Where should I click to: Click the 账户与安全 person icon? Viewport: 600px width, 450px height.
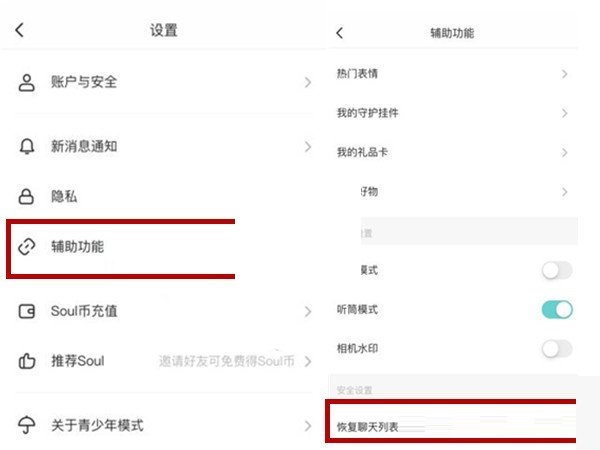click(27, 82)
